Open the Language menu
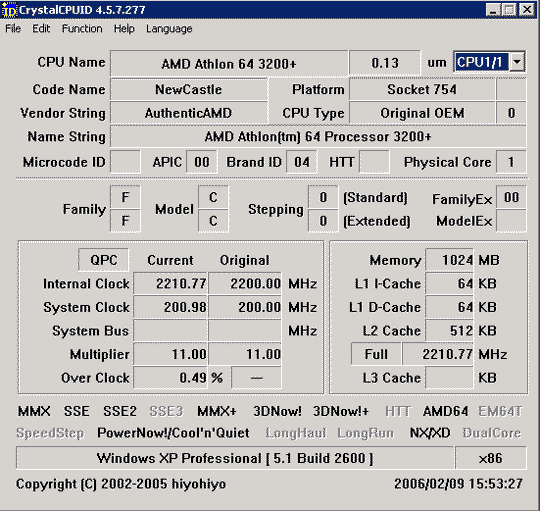Screen dimensions: 540x511 coord(169,29)
